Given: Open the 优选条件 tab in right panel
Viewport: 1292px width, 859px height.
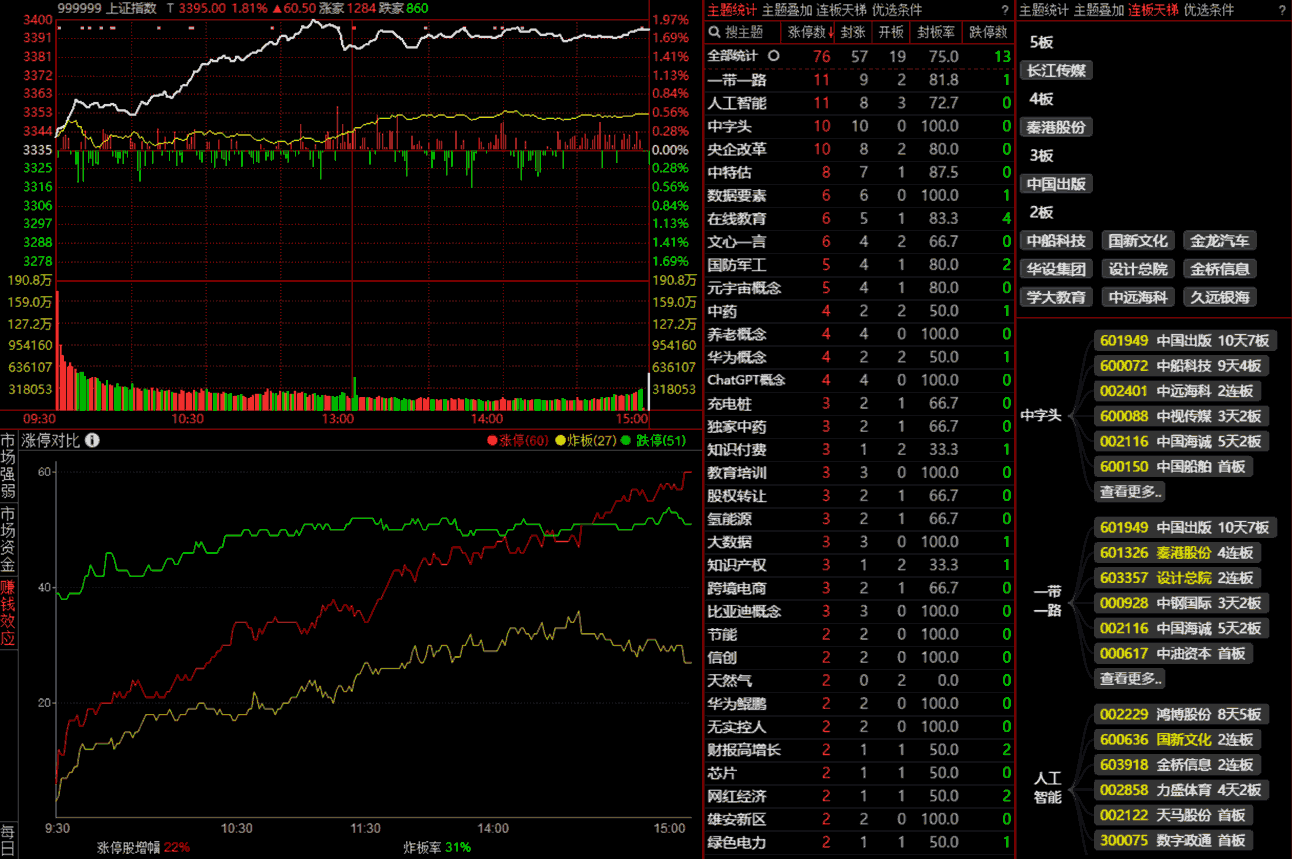Looking at the screenshot, I should click(1209, 10).
